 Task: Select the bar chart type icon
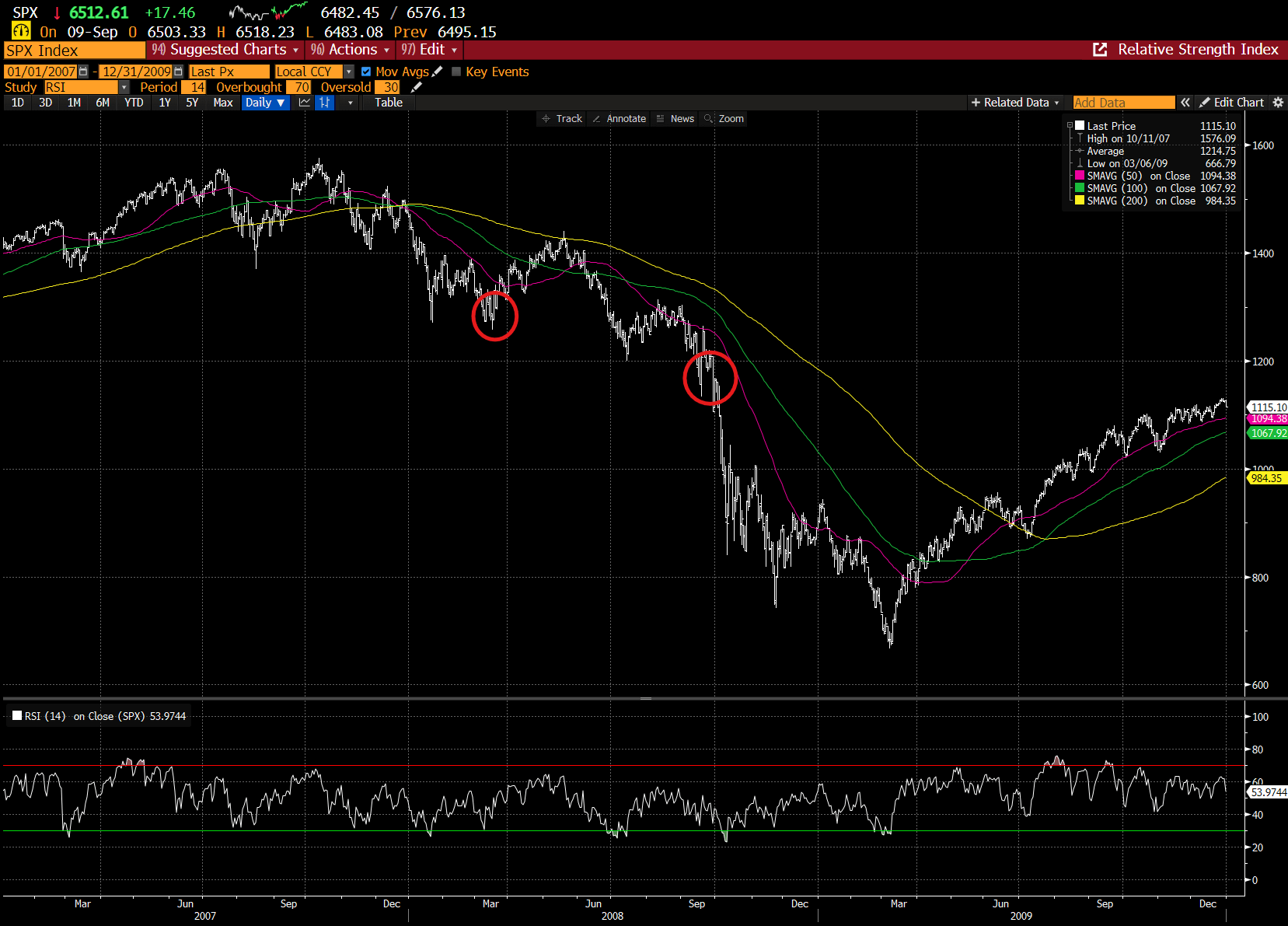[324, 103]
